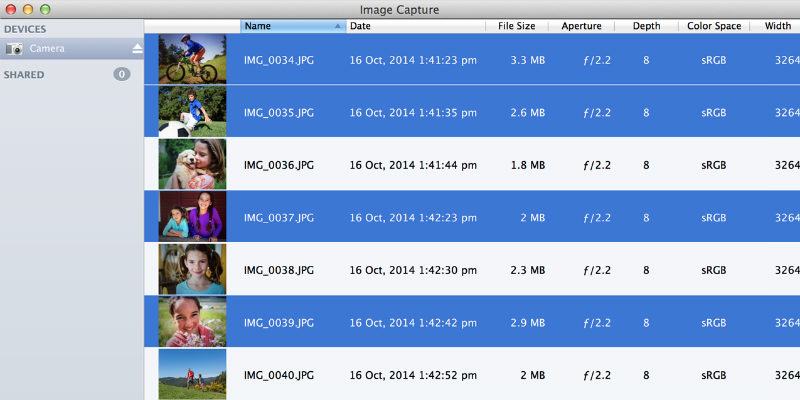Click the IMG_0036.JPG puppy thumbnail

click(x=192, y=164)
